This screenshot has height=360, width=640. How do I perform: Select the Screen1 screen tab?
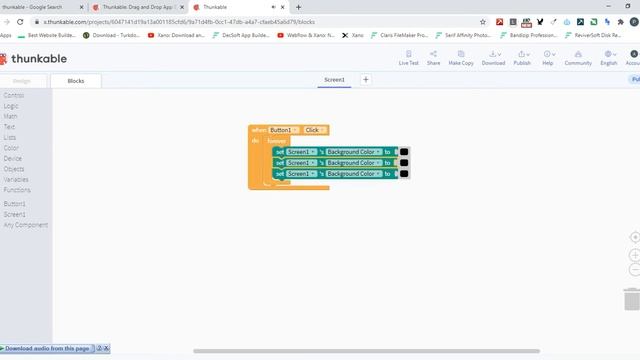pyautogui.click(x=334, y=80)
